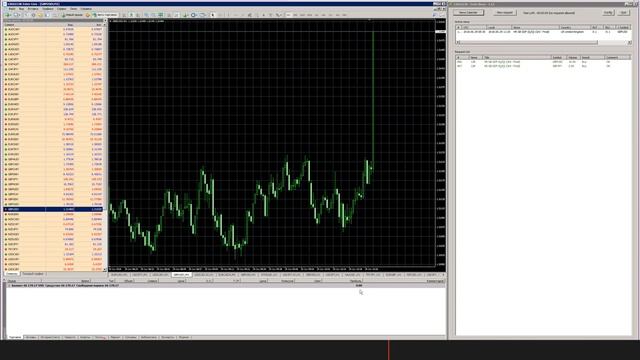
Task: Toggle the Terminal panel icon
Action: click(x=47, y=15)
